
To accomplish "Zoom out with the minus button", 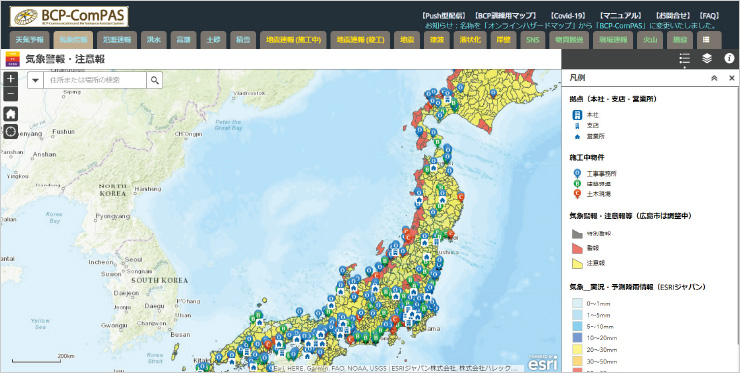I will point(11,94).
